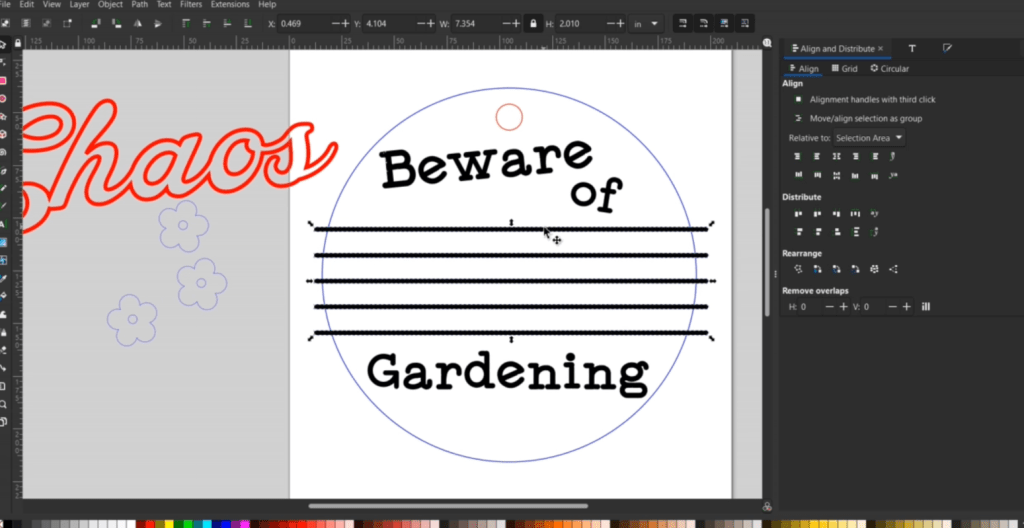Toggle move/align selection as group
The image size is (1024, 528).
pyautogui.click(x=798, y=119)
